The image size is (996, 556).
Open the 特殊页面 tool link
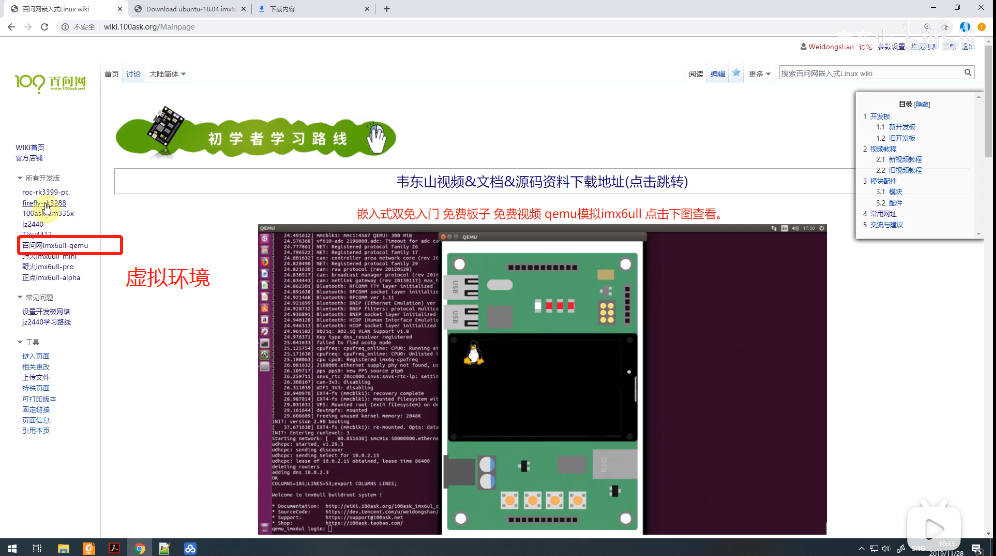[36, 388]
